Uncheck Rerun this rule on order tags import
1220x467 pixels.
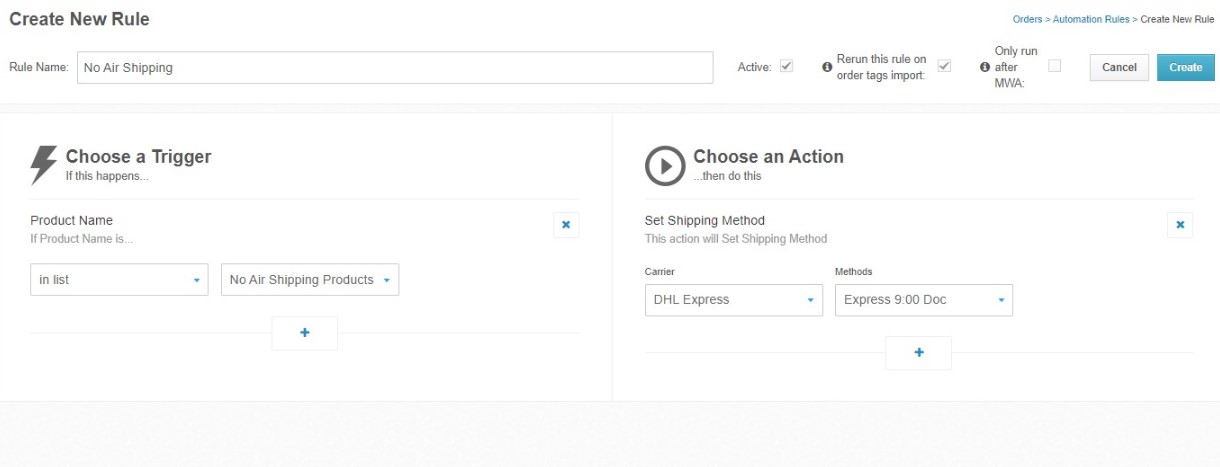coord(944,66)
